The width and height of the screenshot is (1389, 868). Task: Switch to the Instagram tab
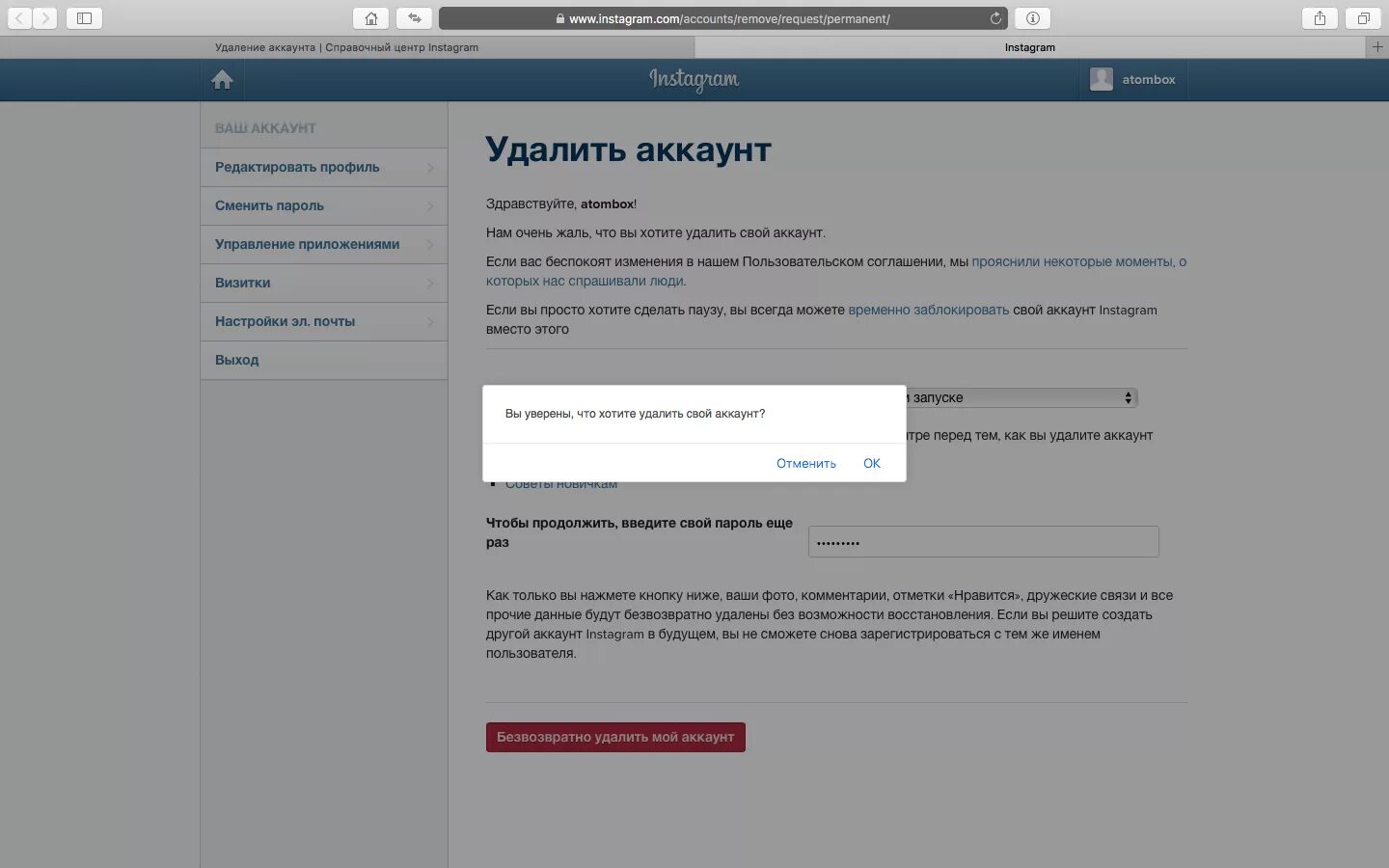pyautogui.click(x=1029, y=47)
